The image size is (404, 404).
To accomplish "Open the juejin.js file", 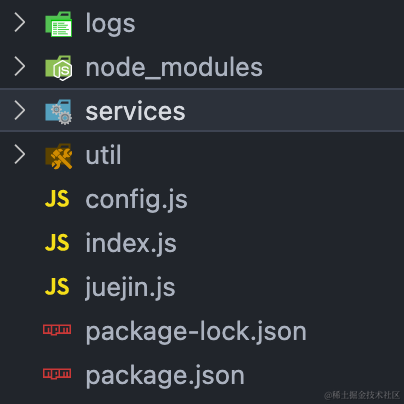I will [130, 287].
